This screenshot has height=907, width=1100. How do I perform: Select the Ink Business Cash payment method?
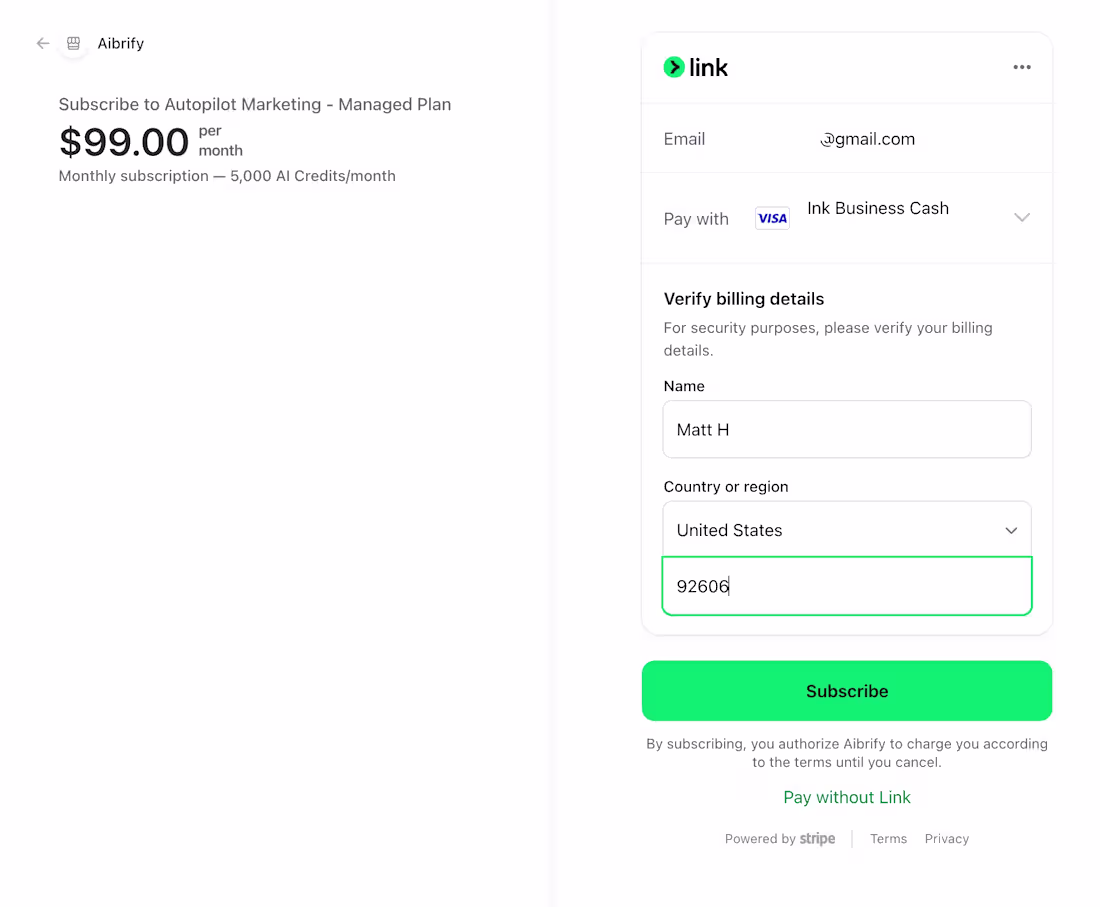[878, 208]
